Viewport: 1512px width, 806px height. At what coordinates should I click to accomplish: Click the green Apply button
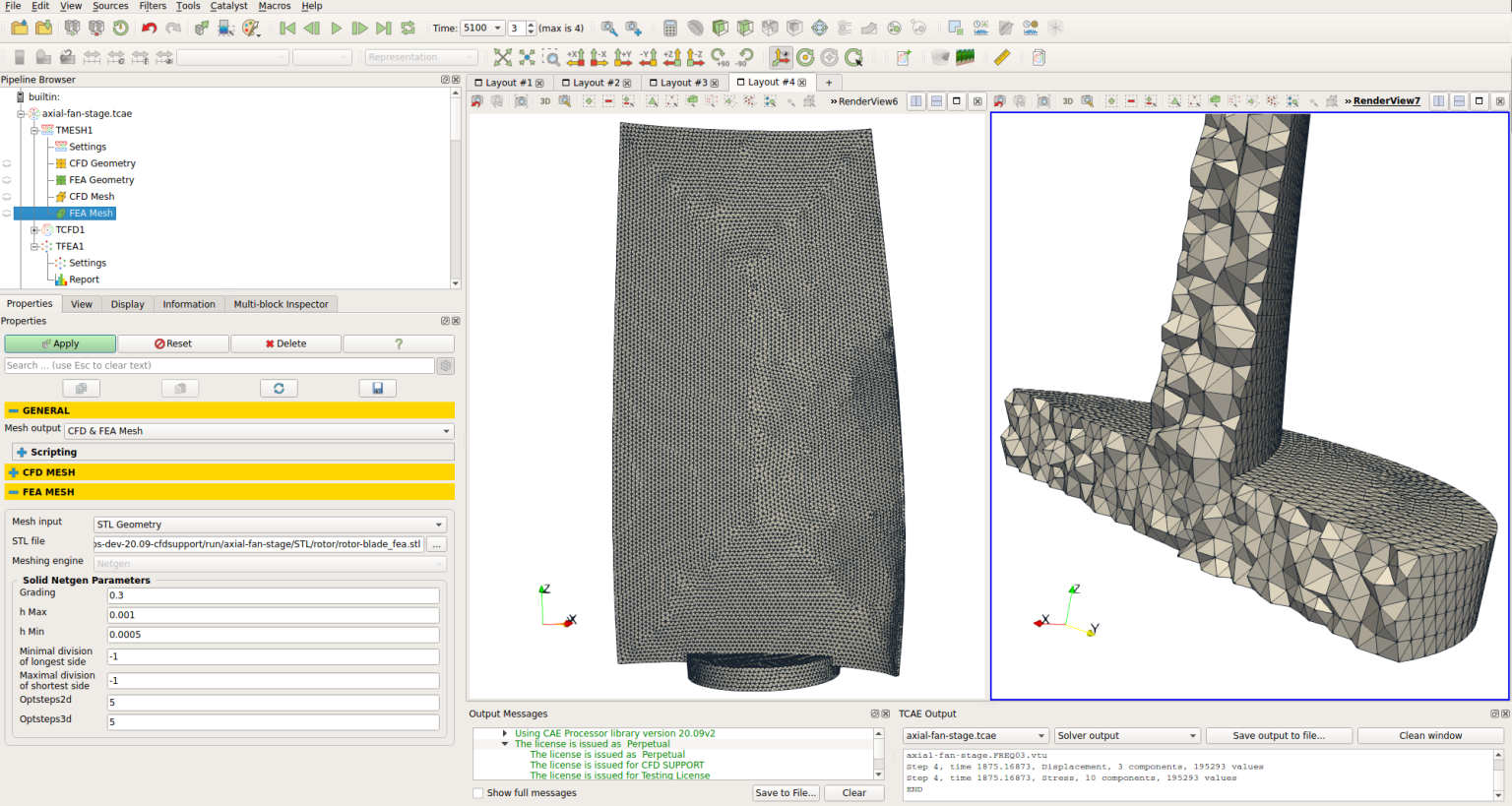pyautogui.click(x=59, y=342)
